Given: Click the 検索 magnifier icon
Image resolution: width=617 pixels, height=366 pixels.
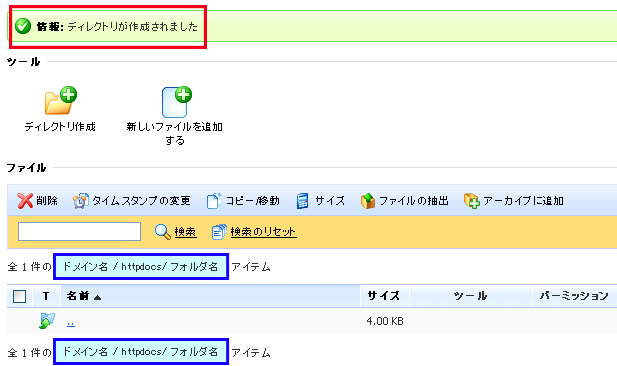Looking at the screenshot, I should [x=163, y=232].
